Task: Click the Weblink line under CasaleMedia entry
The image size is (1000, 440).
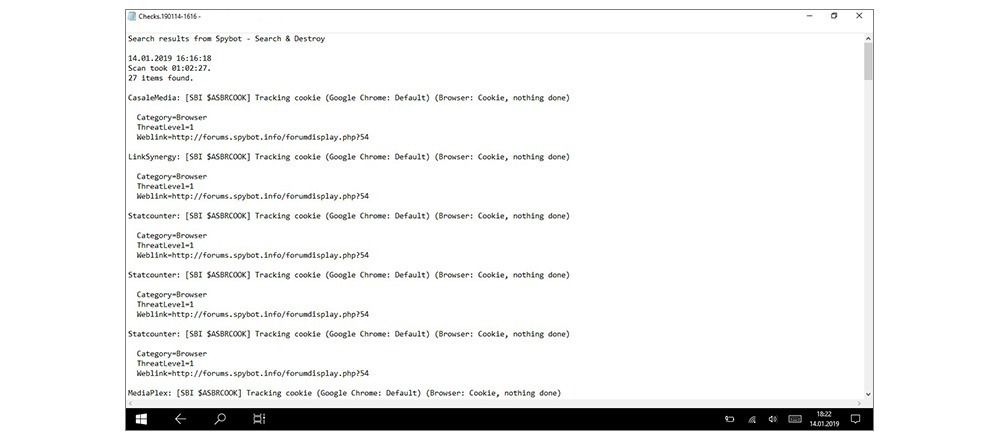Action: [253, 137]
